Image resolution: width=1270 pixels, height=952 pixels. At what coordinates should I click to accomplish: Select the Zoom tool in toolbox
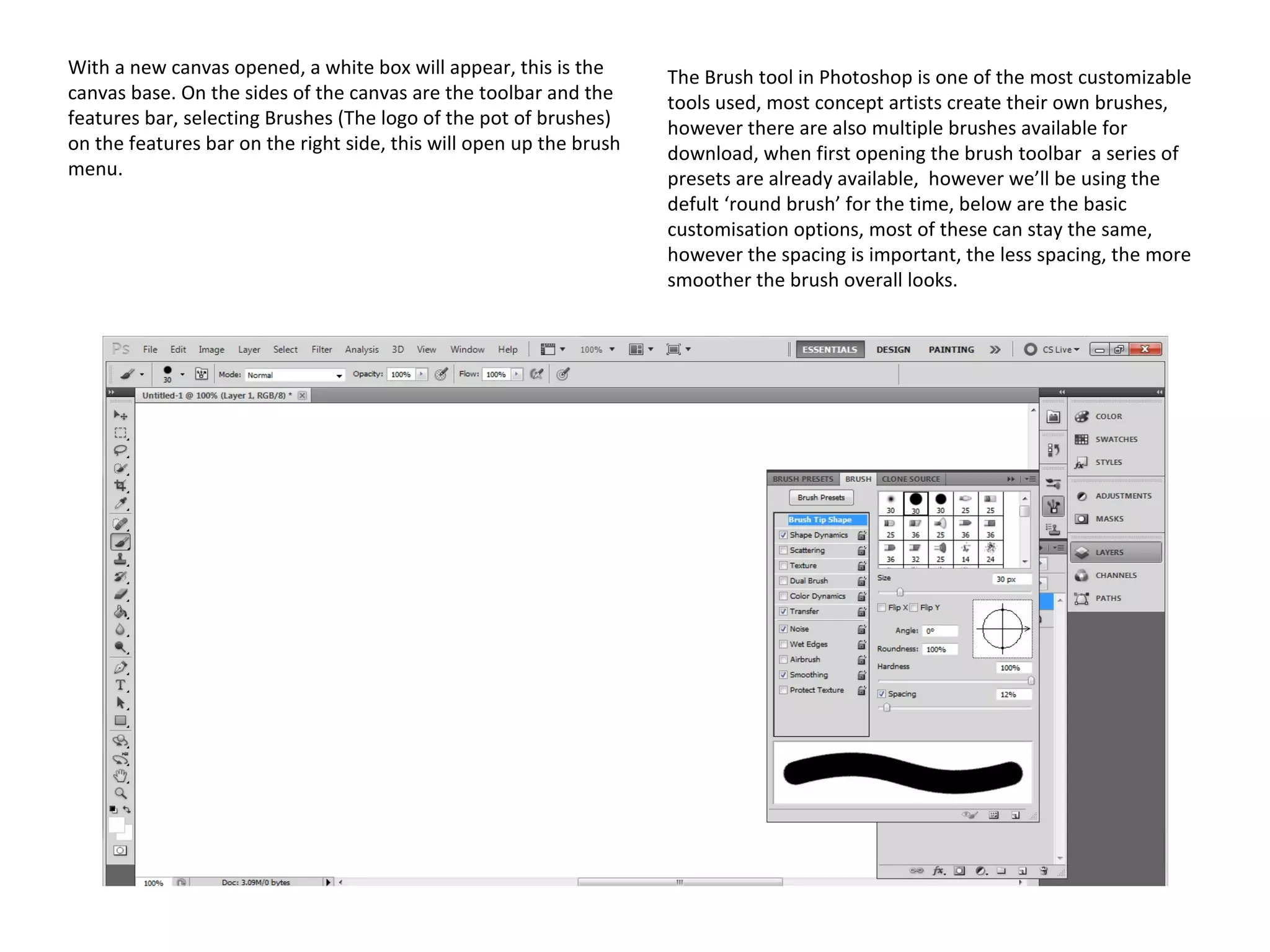(x=120, y=793)
